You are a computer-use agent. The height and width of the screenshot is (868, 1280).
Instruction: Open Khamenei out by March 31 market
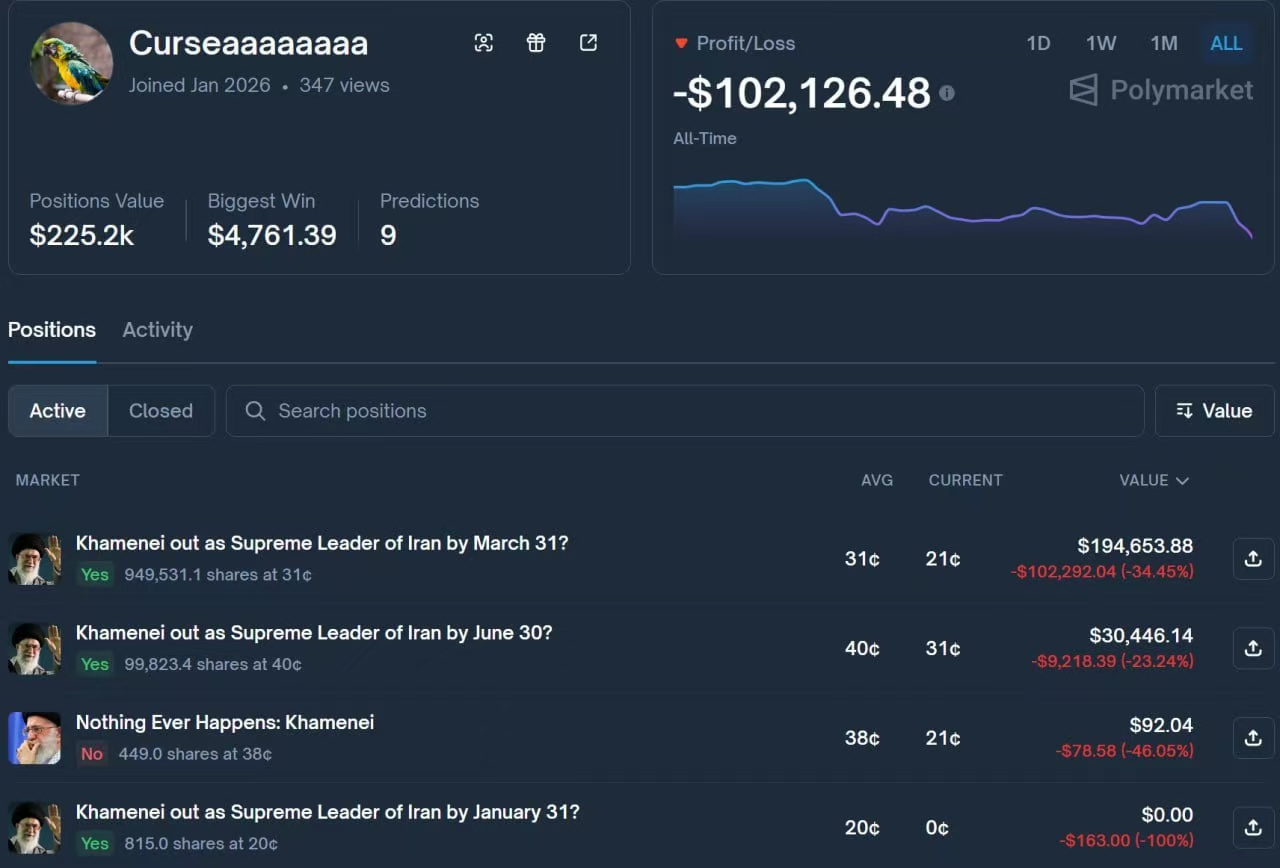[321, 543]
